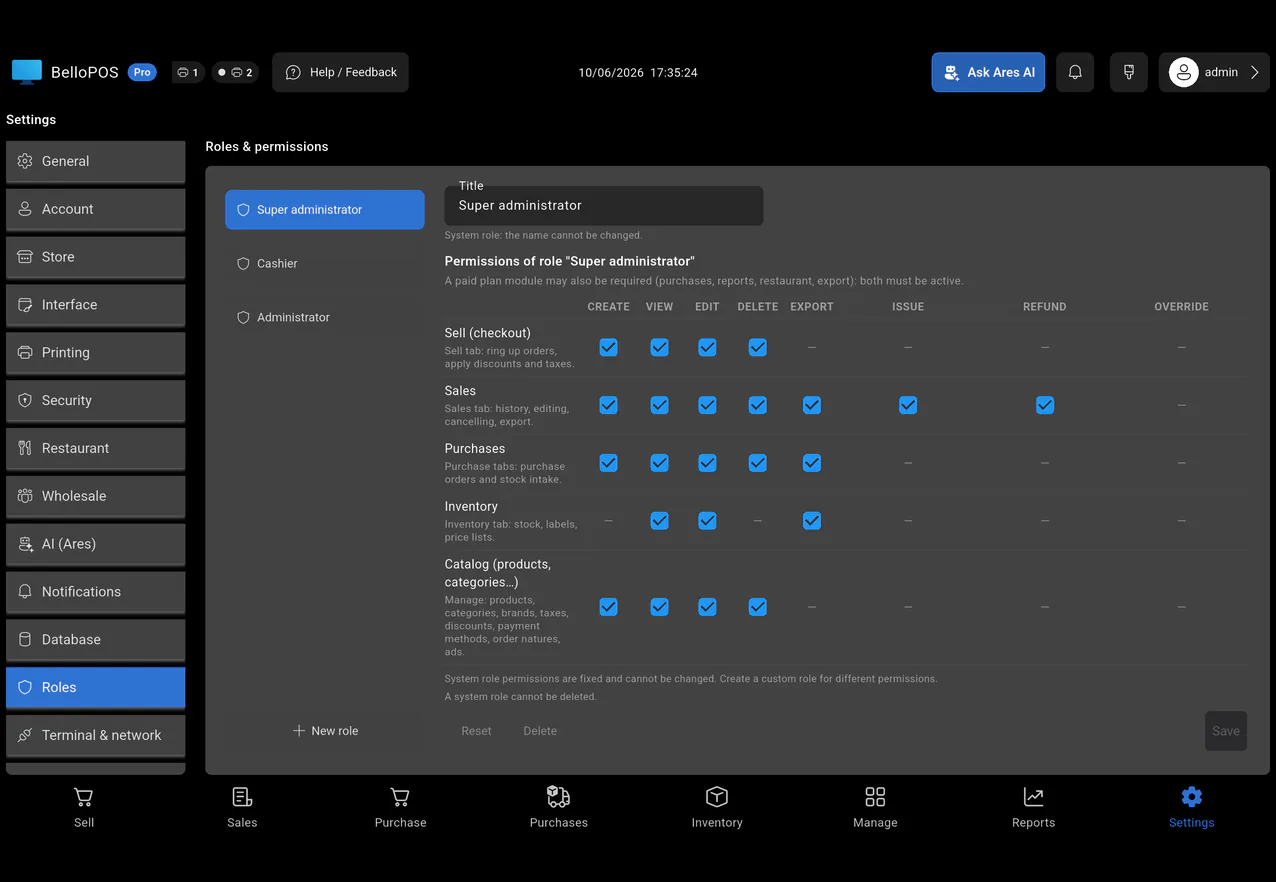Open Terminal & network settings
Viewport: 1276px width, 882px height.
point(96,736)
